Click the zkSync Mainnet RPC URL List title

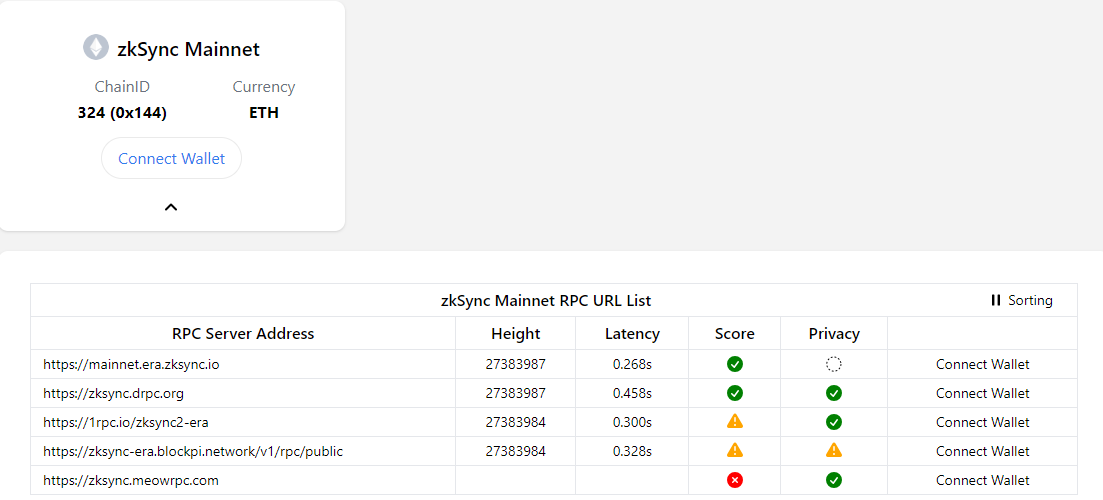pos(546,300)
